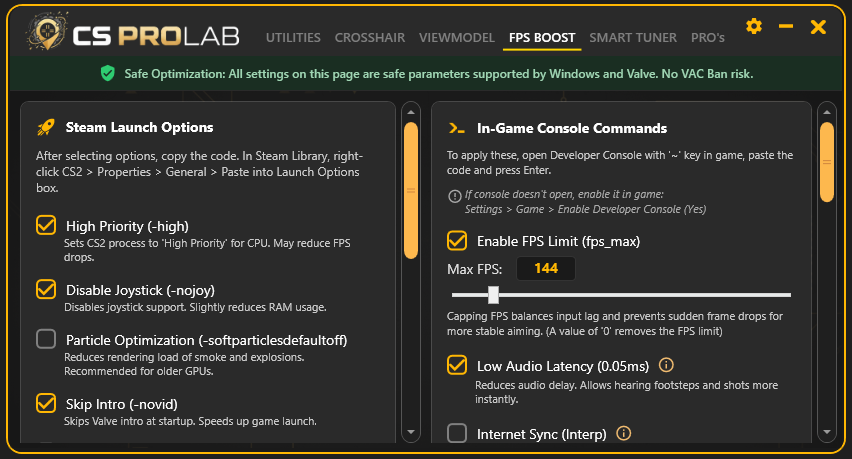This screenshot has width=852, height=459.
Task: Enable Particle Optimization checkbox
Action: pos(46,339)
